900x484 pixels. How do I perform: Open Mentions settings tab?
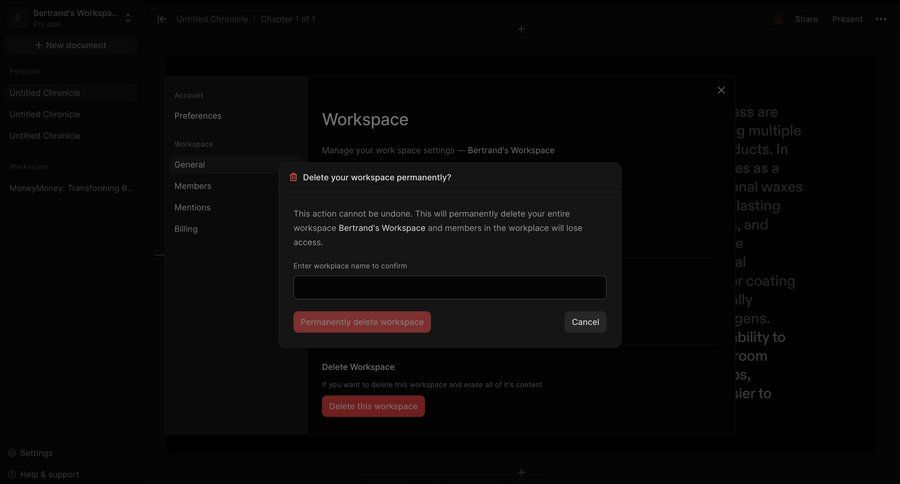[192, 207]
